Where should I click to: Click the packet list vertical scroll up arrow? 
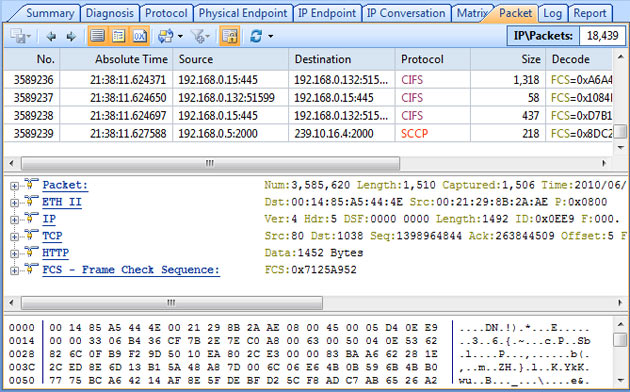621,57
